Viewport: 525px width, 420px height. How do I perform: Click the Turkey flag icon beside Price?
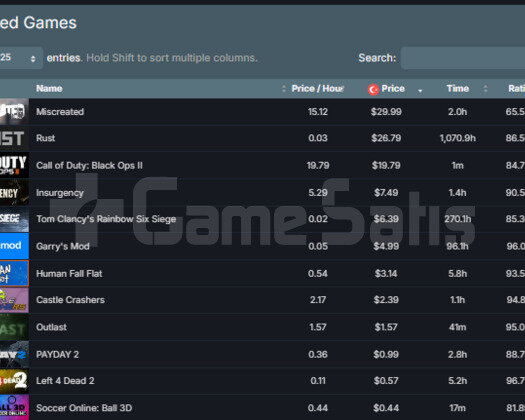click(373, 89)
